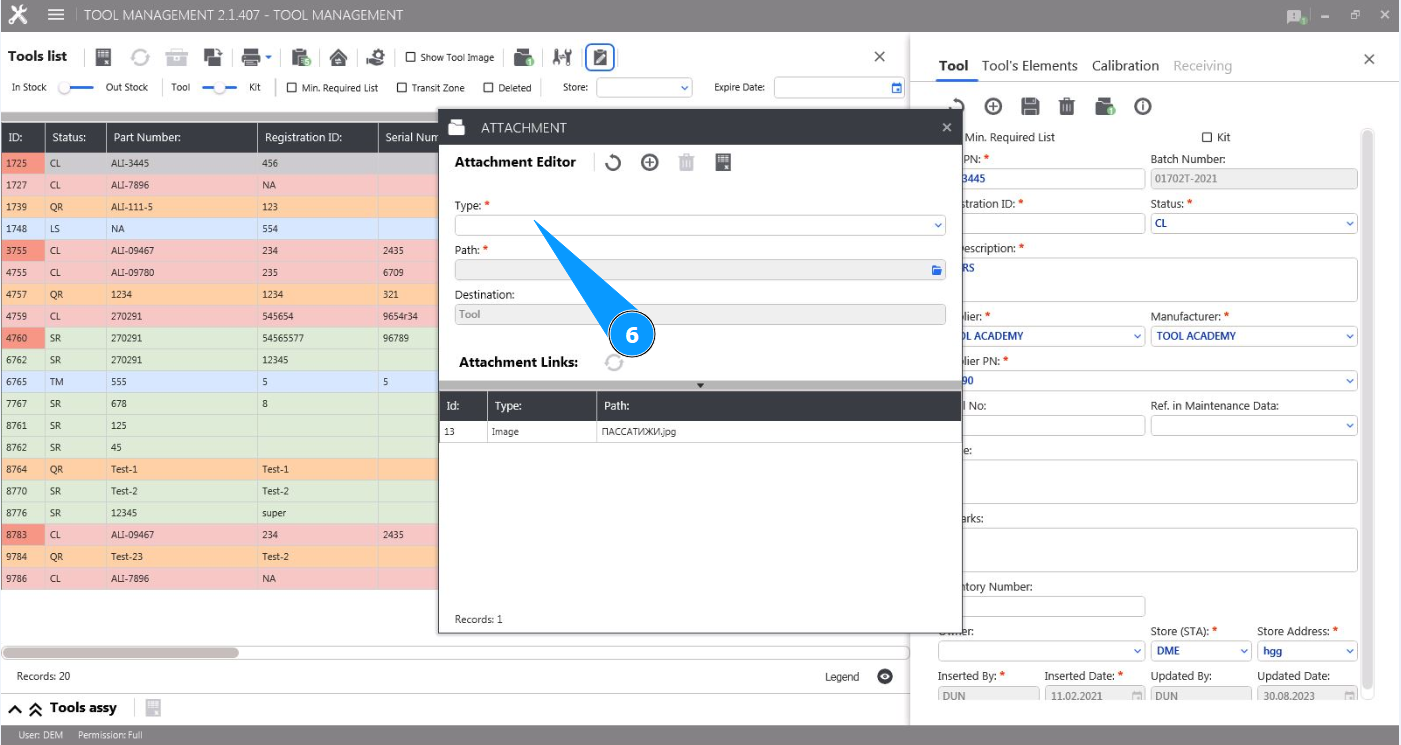Open the Type dropdown in Attachment Editor

(x=699, y=225)
